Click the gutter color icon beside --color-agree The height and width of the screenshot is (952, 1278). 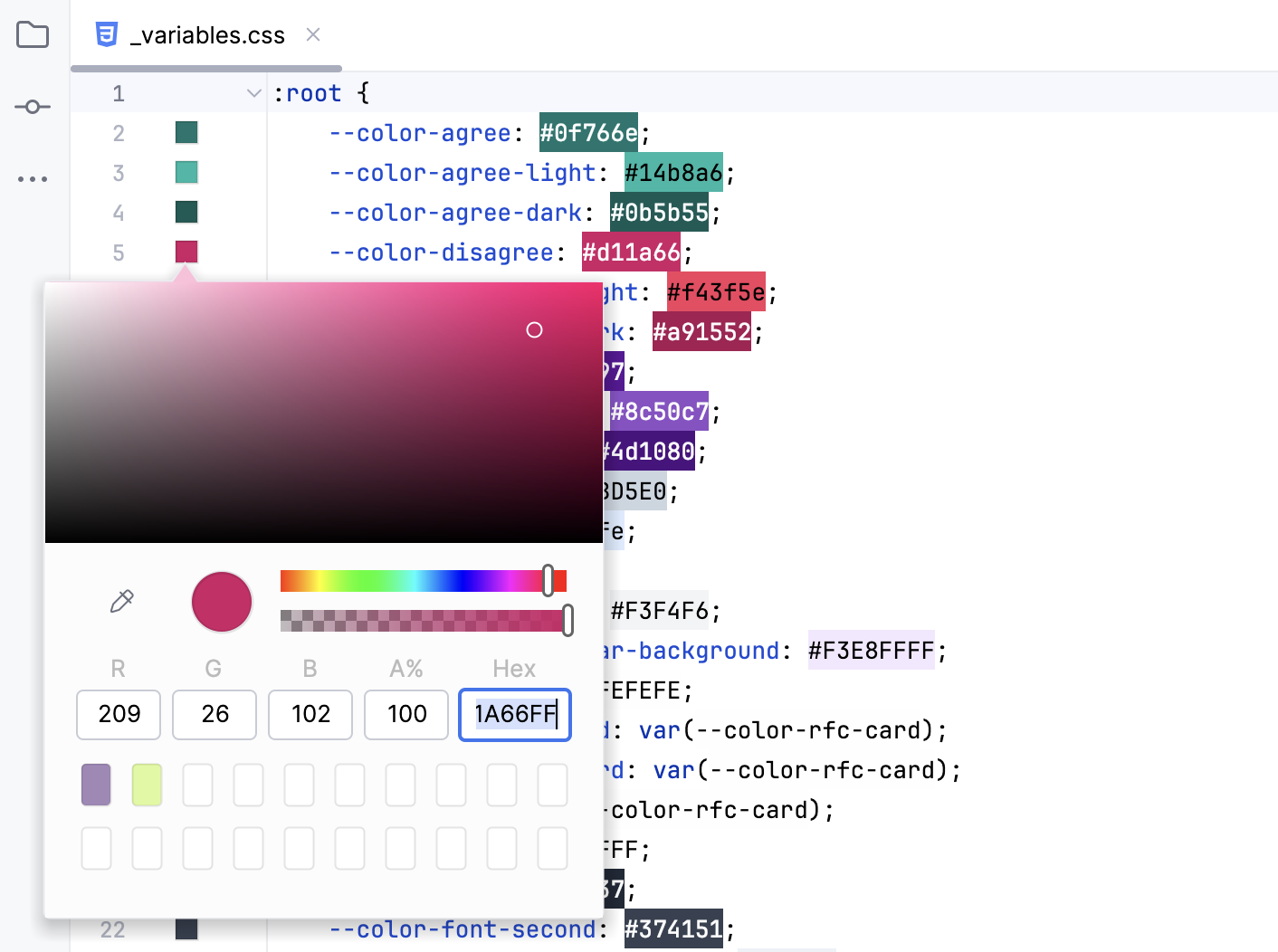pyautogui.click(x=186, y=132)
